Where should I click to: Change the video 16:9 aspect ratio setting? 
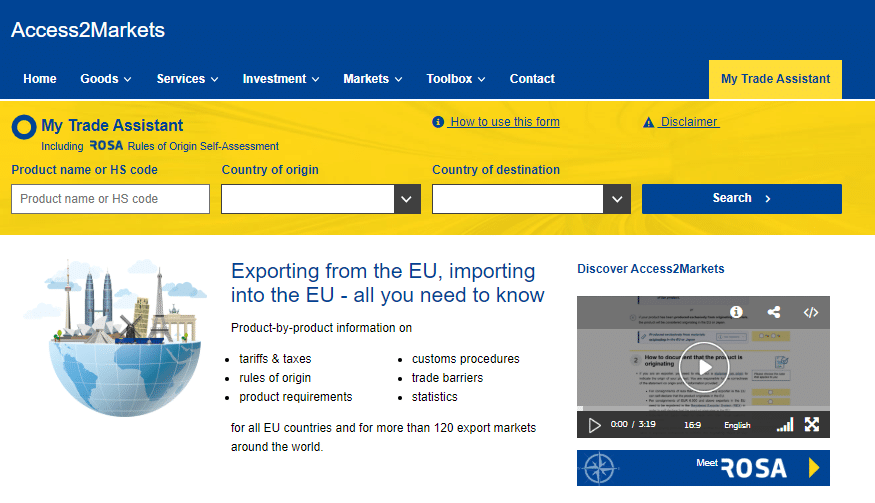click(692, 425)
